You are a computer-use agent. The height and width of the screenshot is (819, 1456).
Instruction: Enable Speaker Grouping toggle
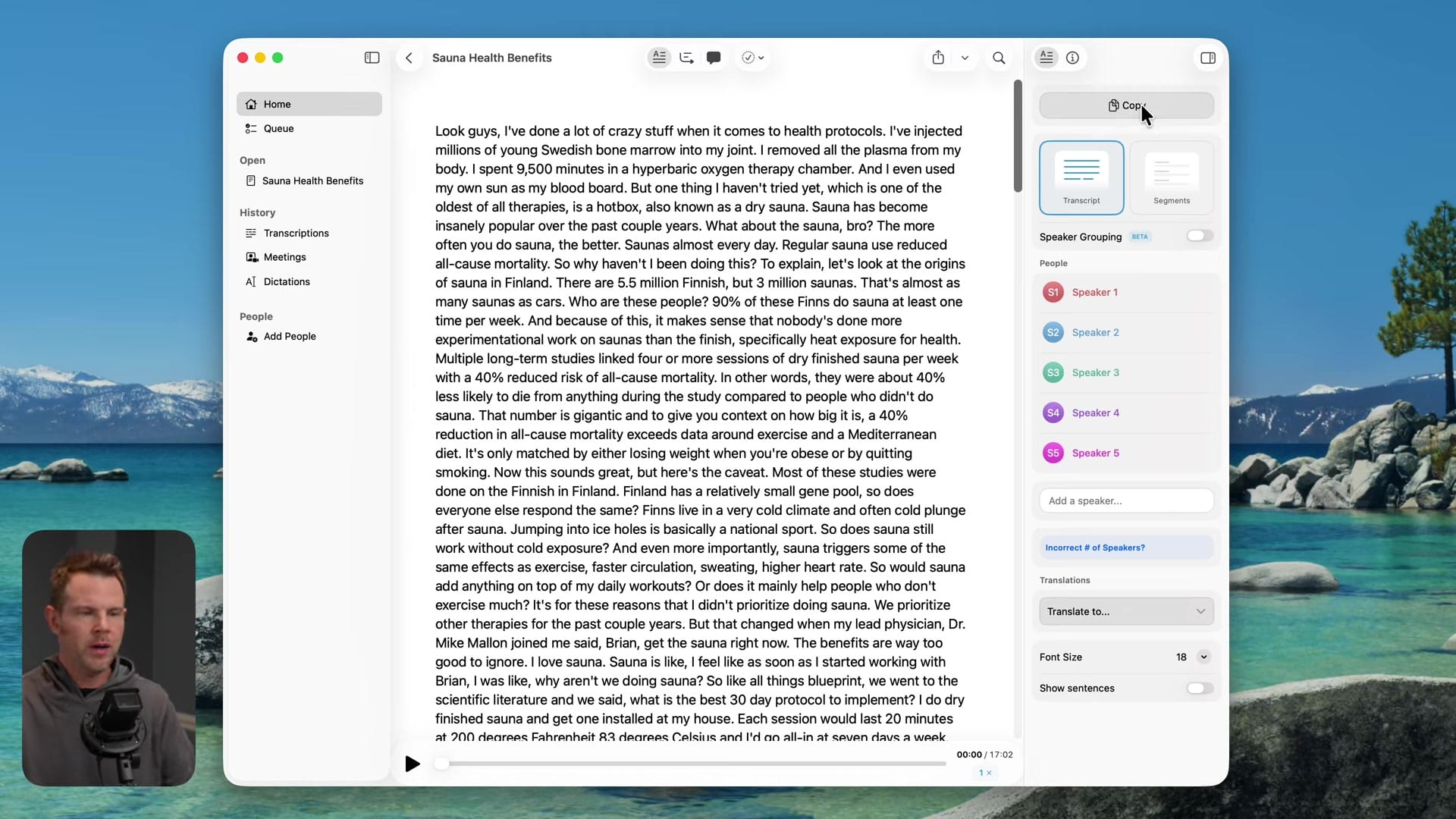click(x=1200, y=236)
